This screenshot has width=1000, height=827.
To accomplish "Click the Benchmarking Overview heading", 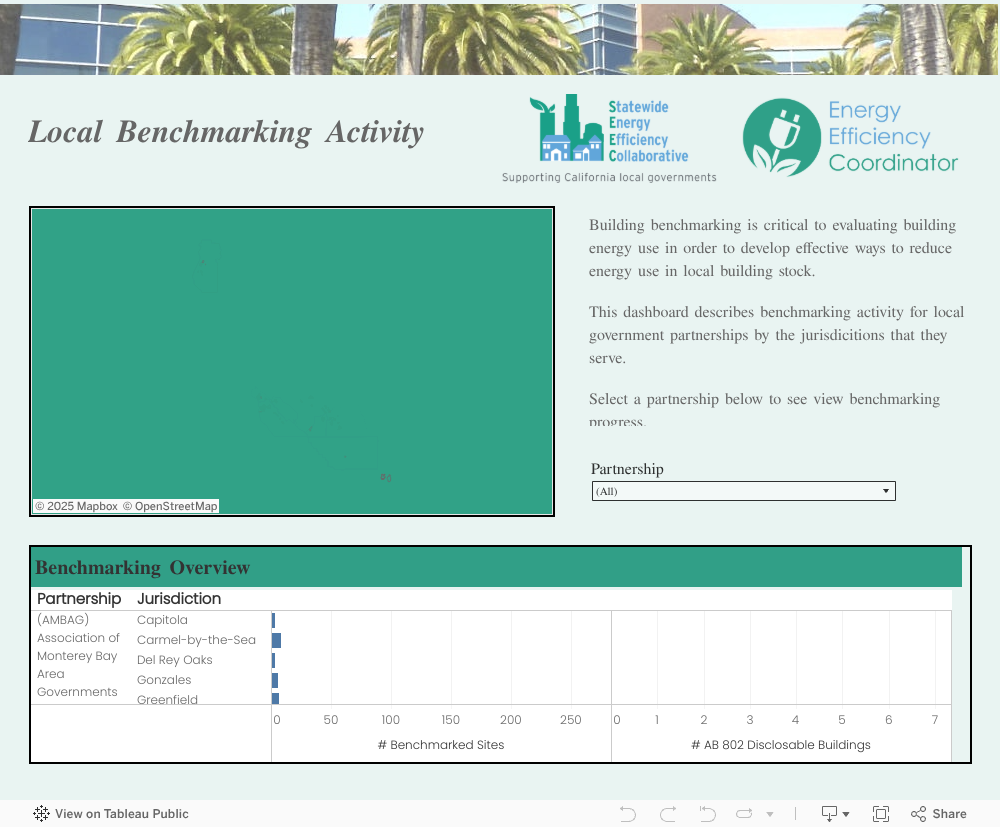I will [x=142, y=567].
